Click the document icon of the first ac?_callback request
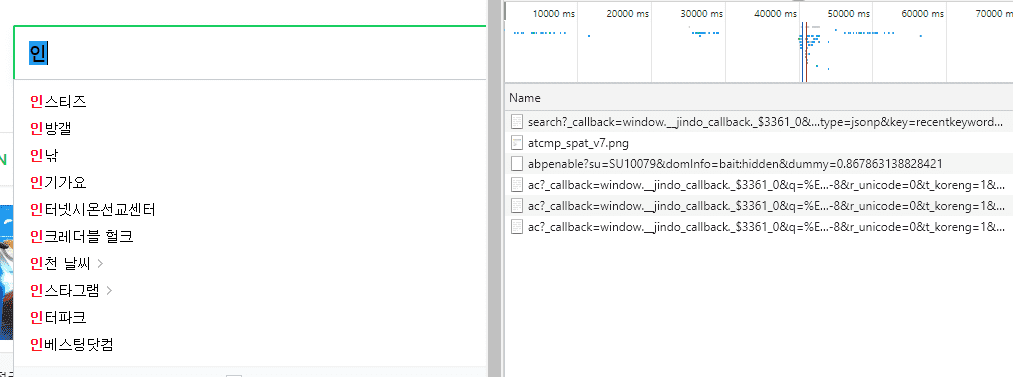This screenshot has height=377, width=1013. coord(516,184)
